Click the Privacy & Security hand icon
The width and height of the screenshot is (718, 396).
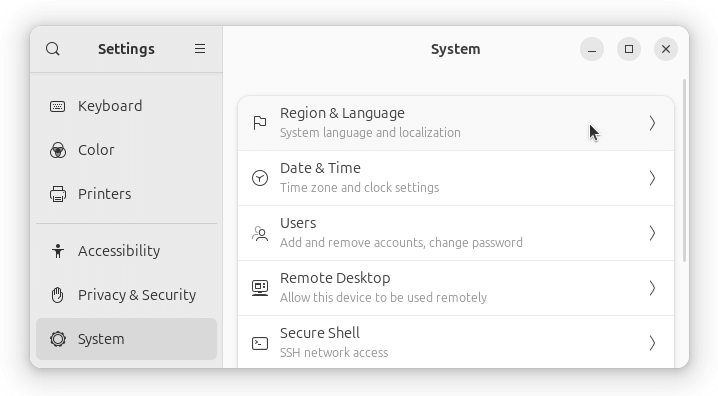pyautogui.click(x=58, y=295)
